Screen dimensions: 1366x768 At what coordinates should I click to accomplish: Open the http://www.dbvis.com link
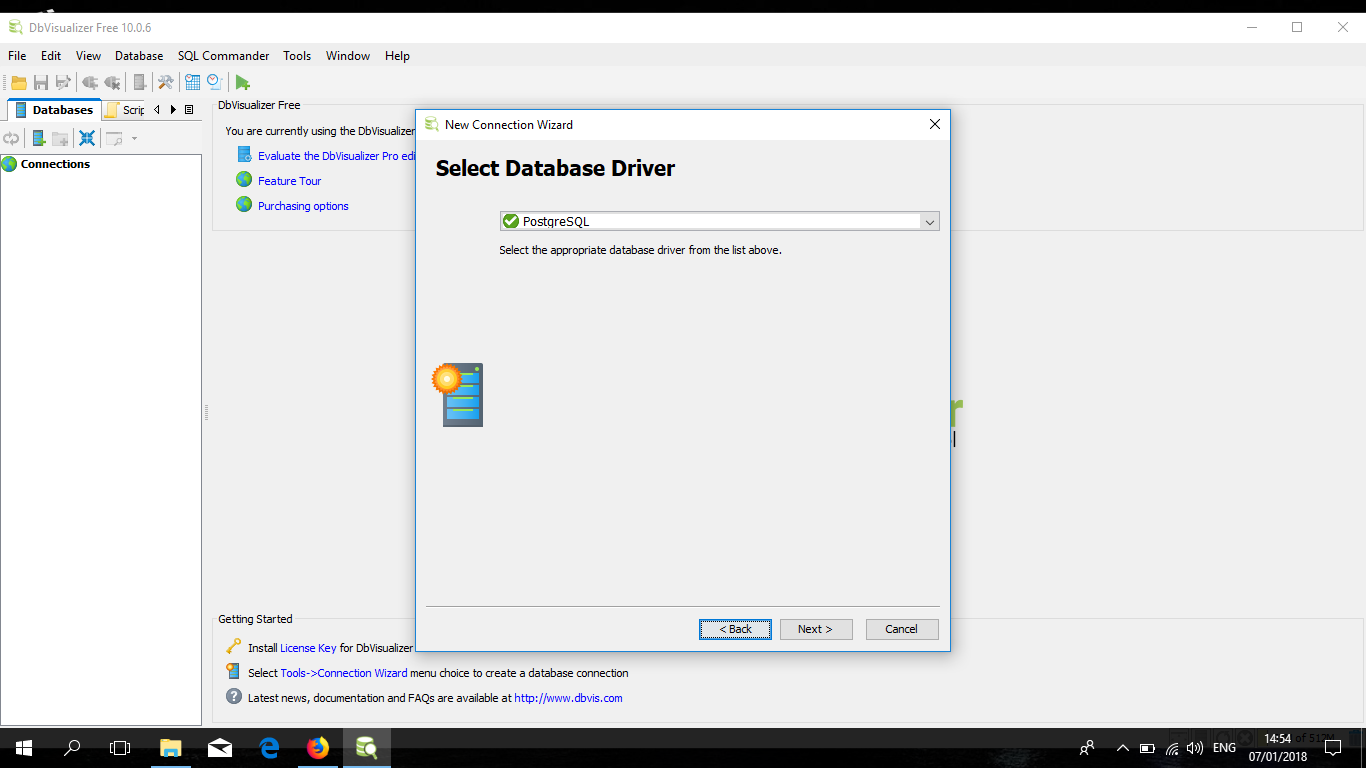click(568, 698)
